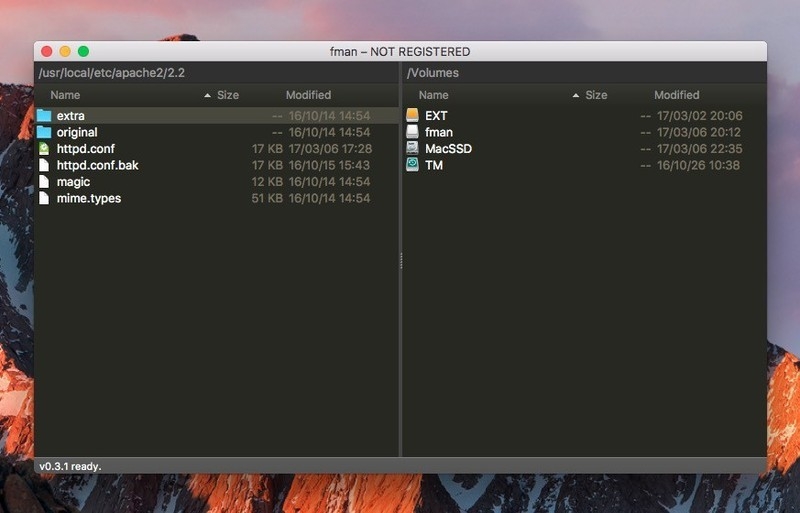Click the fman volume icon

412,132
